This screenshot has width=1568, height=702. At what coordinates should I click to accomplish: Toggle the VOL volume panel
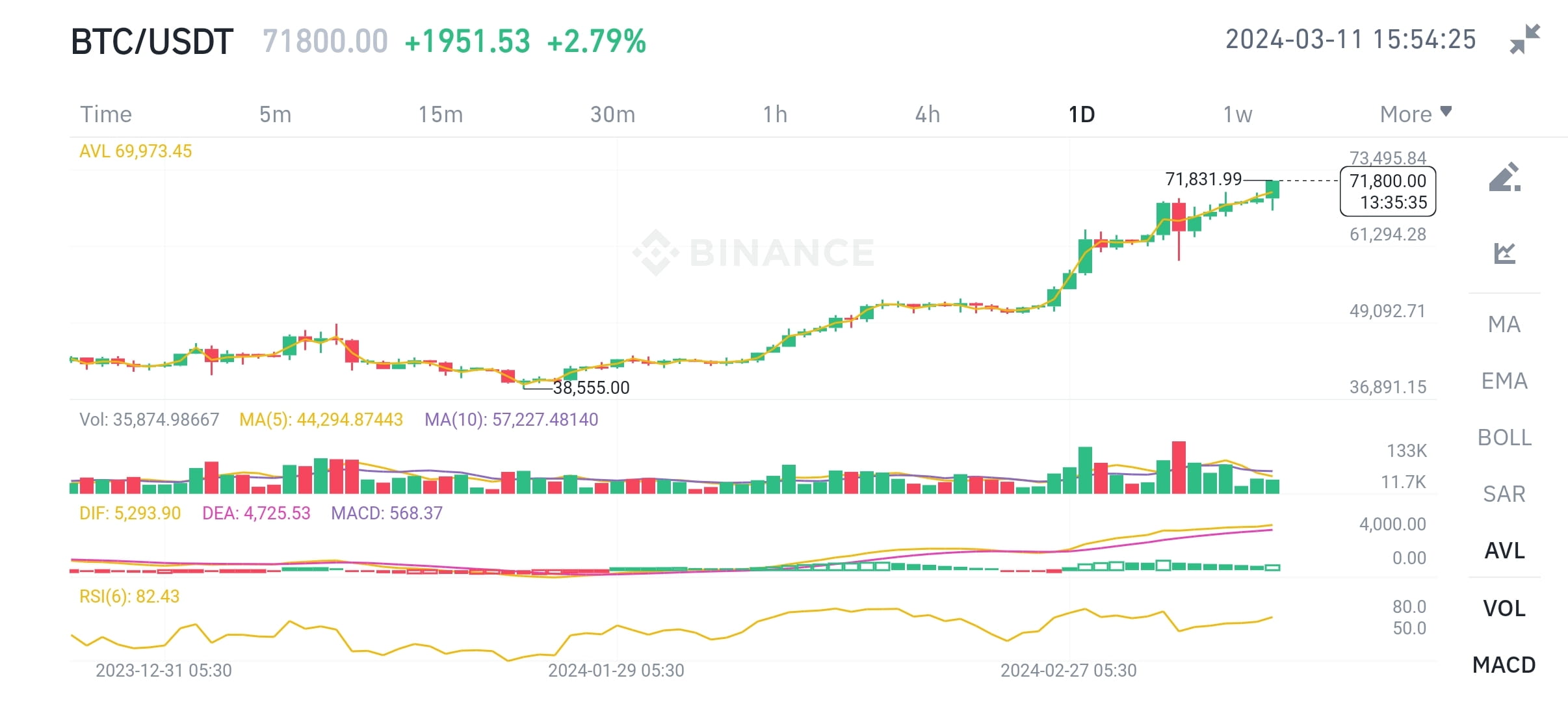(1505, 608)
